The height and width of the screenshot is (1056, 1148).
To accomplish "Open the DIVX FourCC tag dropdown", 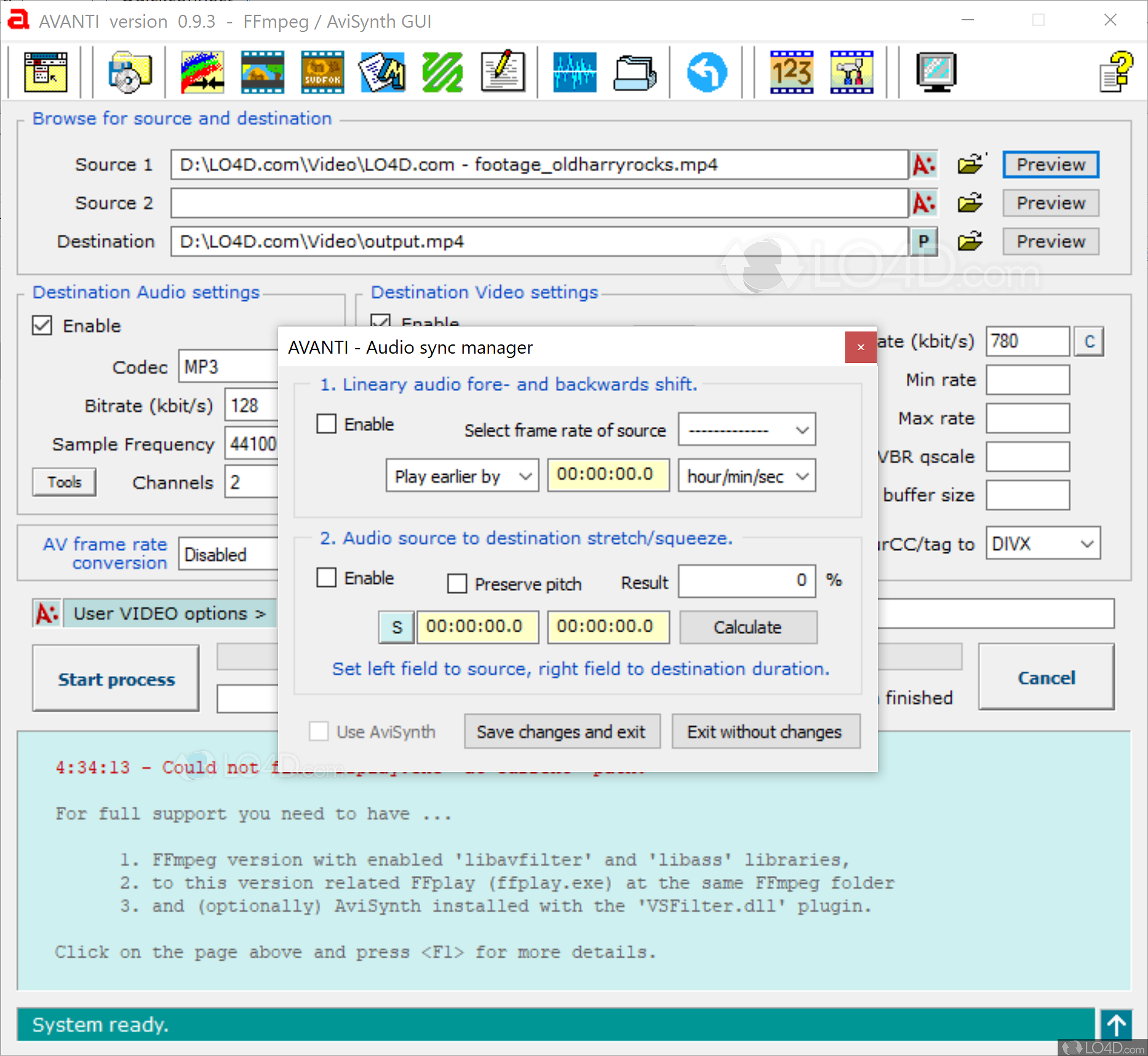I will click(x=1043, y=543).
